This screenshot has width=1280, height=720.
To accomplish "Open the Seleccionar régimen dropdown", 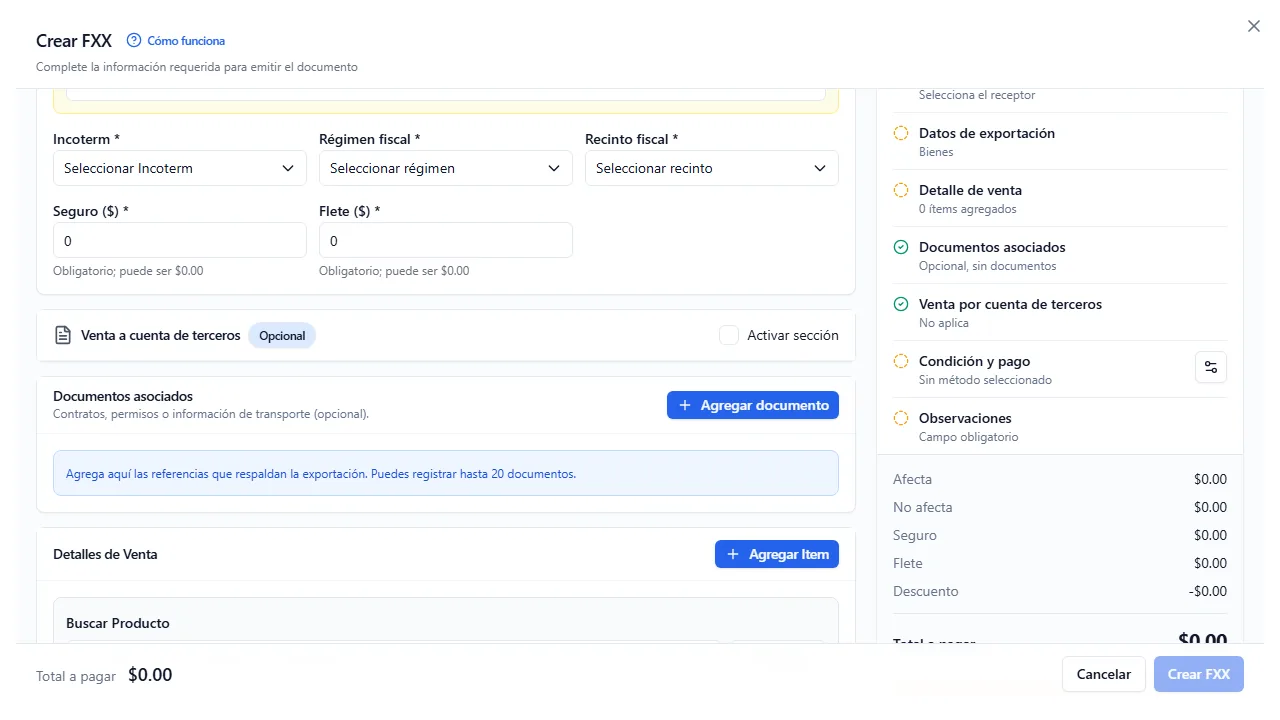I will click(x=446, y=168).
